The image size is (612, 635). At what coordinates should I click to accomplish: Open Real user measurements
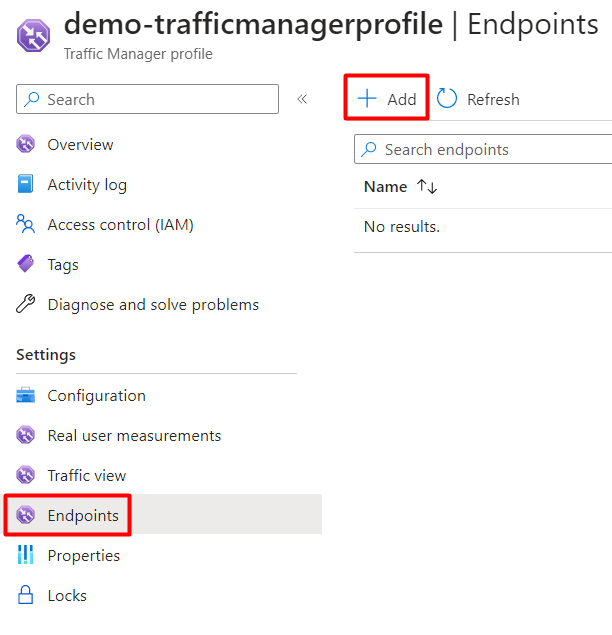click(134, 435)
